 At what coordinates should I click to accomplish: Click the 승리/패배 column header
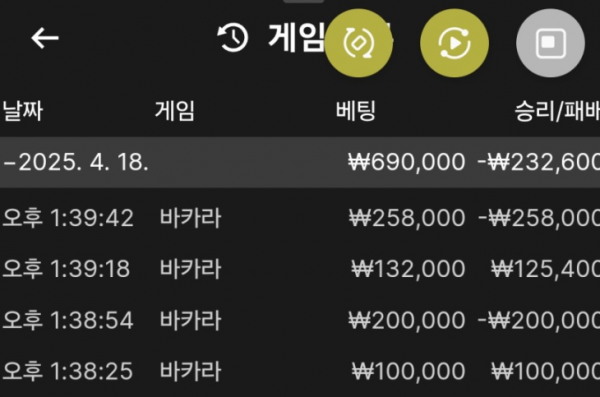(557, 111)
